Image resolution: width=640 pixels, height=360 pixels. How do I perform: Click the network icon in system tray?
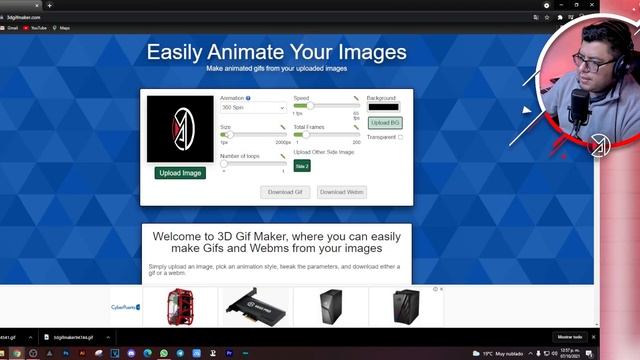tap(547, 353)
